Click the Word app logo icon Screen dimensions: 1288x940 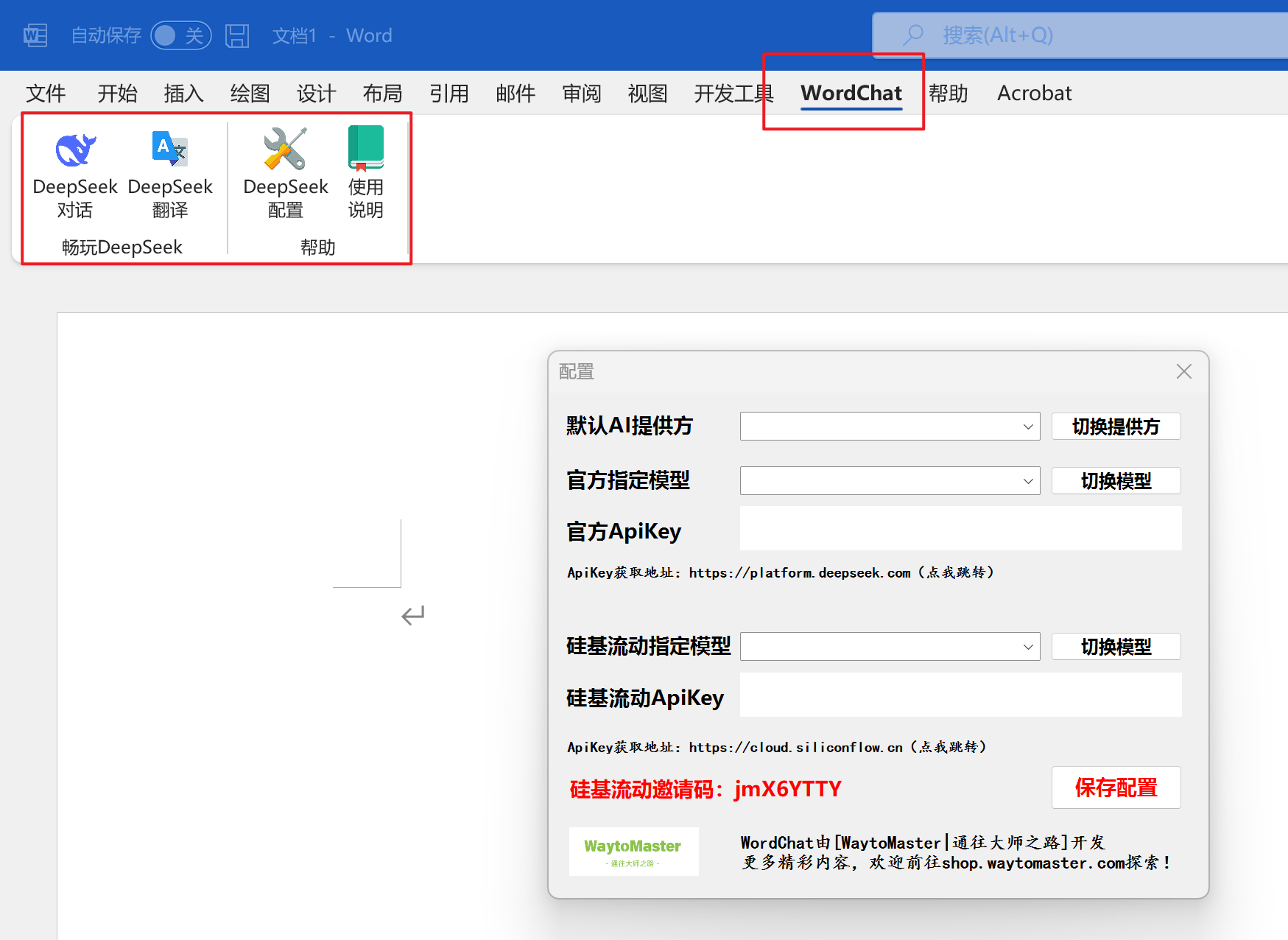click(x=35, y=35)
